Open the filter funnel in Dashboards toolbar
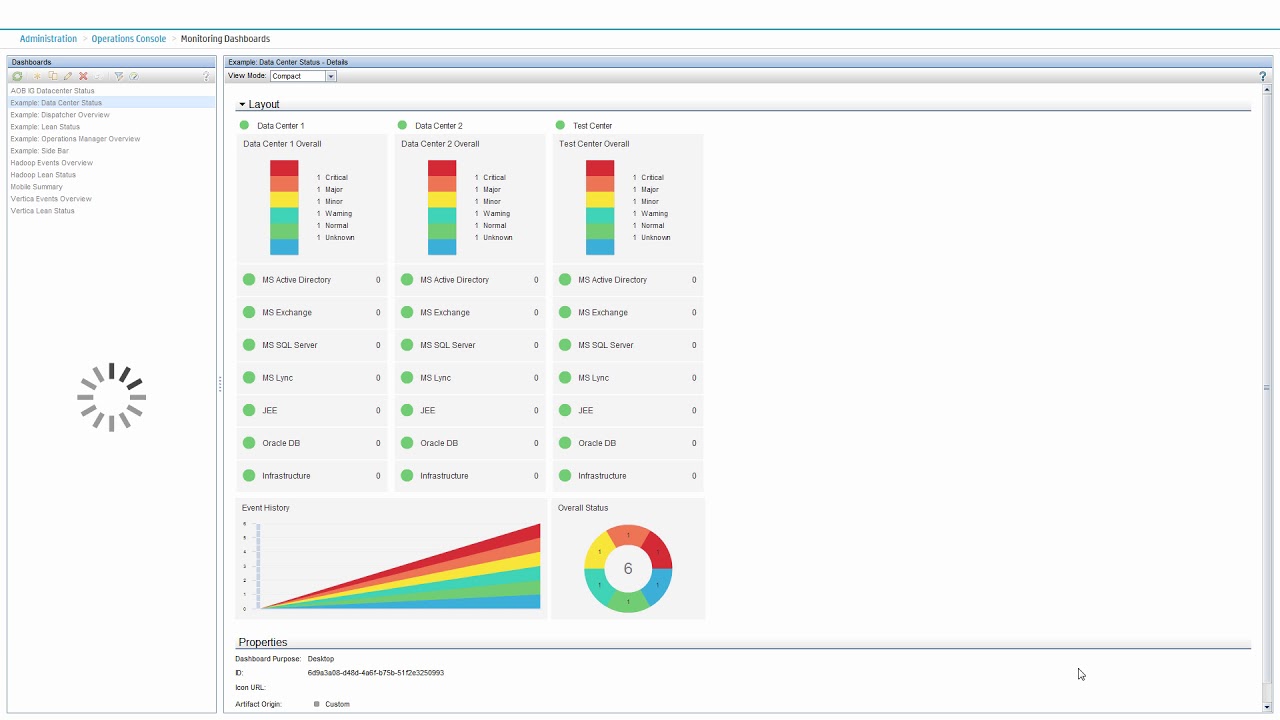This screenshot has height=720, width=1280. pyautogui.click(x=118, y=76)
